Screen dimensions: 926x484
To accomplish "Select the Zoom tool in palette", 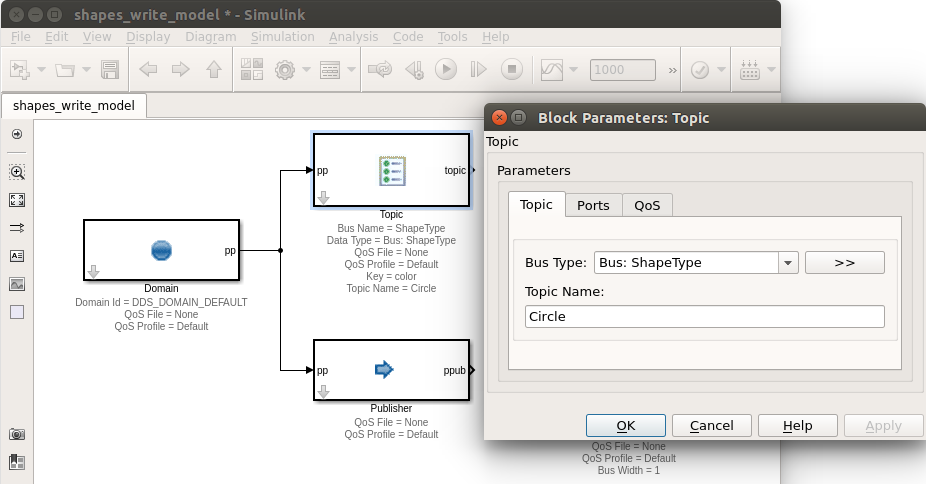I will [x=17, y=172].
